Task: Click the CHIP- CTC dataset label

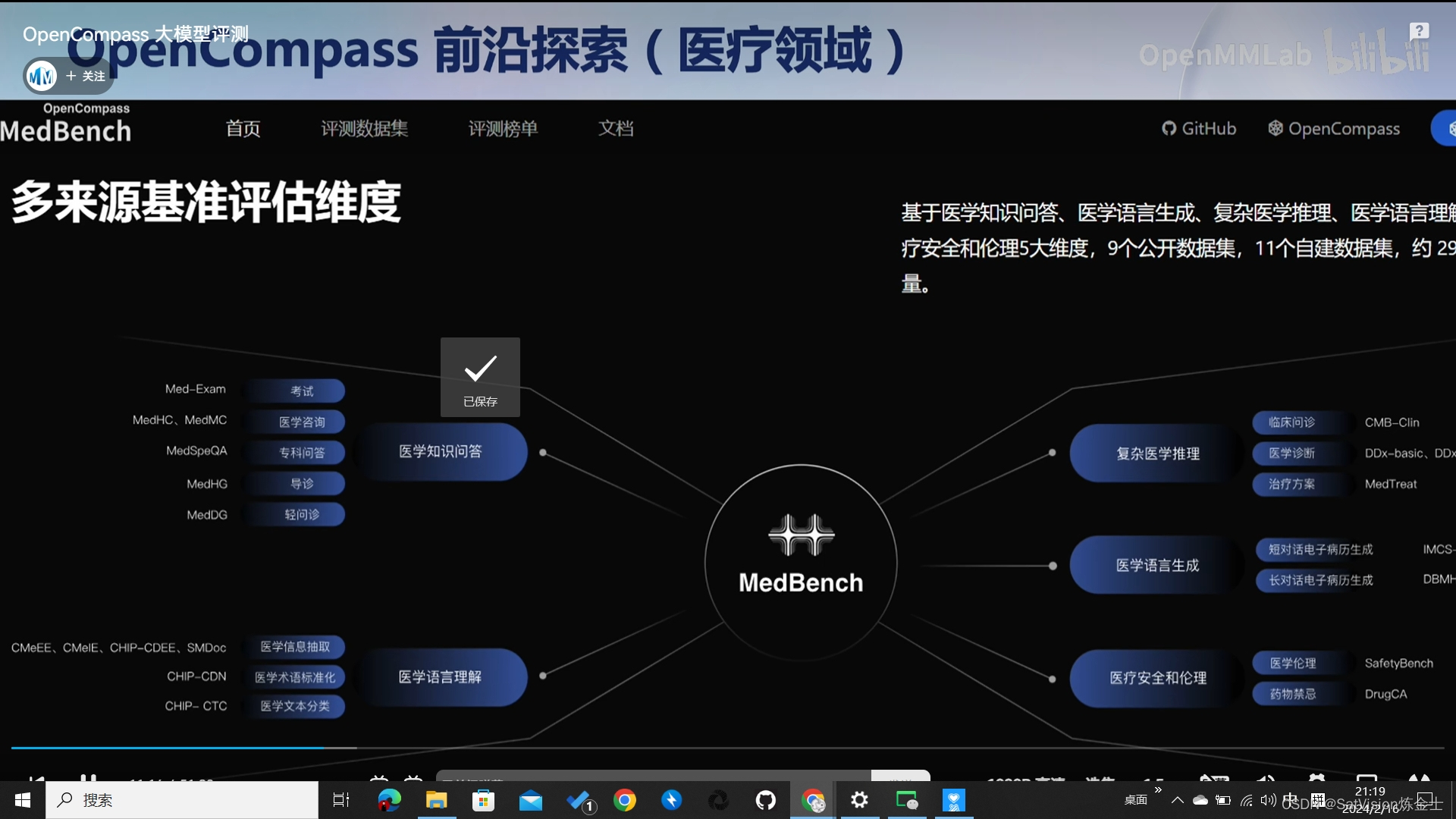Action: tap(196, 706)
